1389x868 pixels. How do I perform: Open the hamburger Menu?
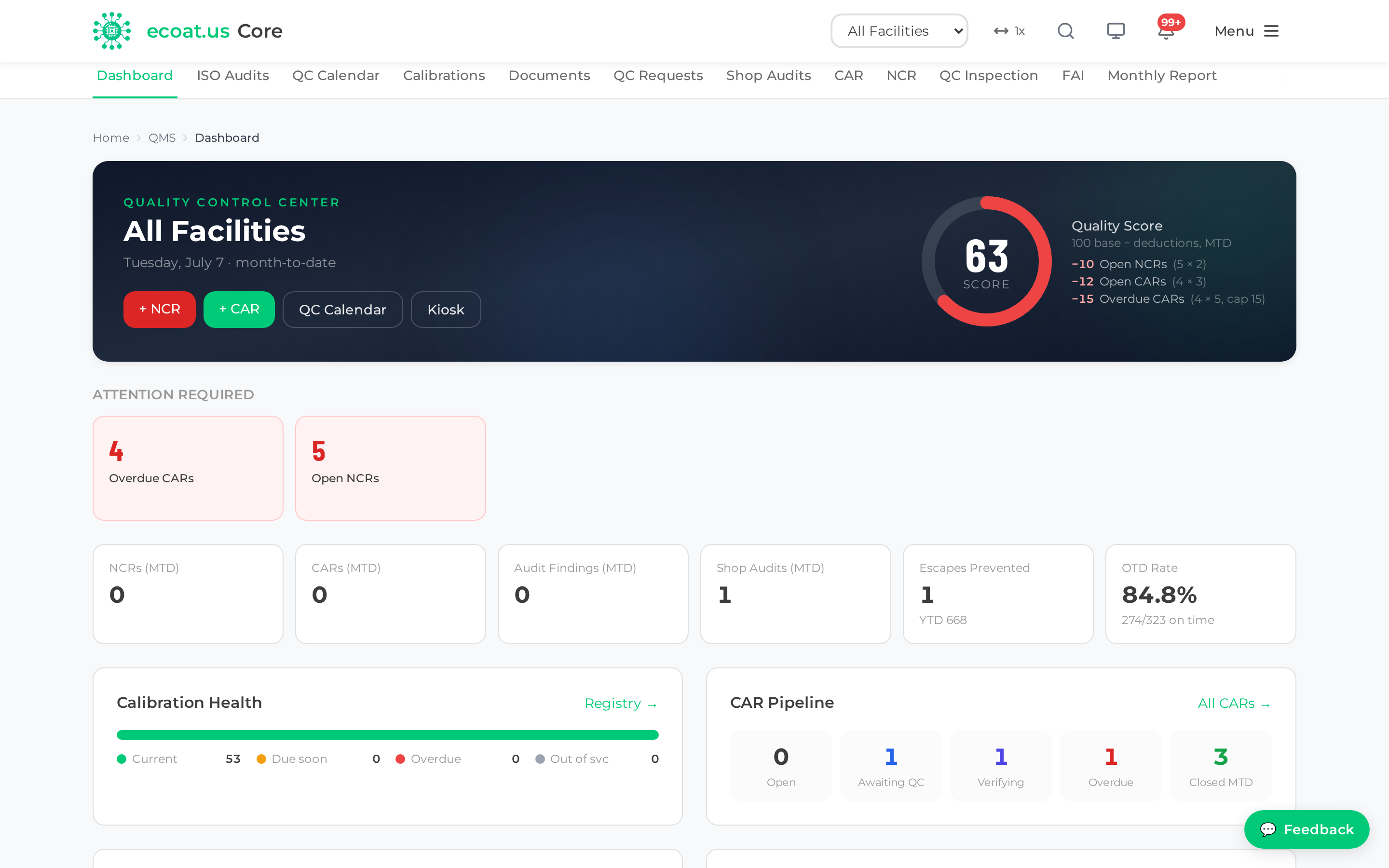tap(1247, 31)
